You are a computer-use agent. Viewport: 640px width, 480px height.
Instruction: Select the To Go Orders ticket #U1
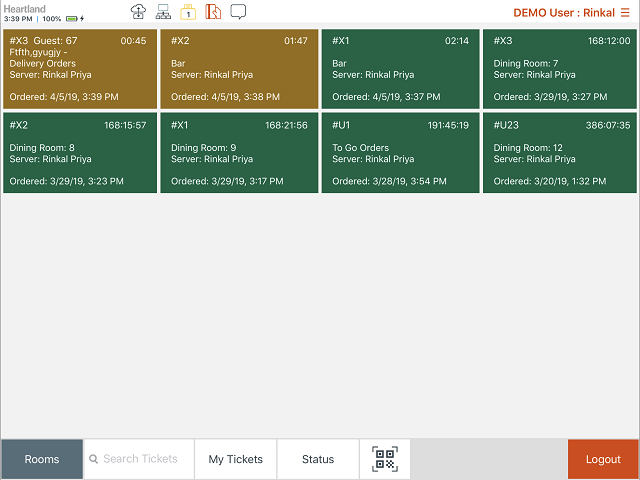click(400, 153)
